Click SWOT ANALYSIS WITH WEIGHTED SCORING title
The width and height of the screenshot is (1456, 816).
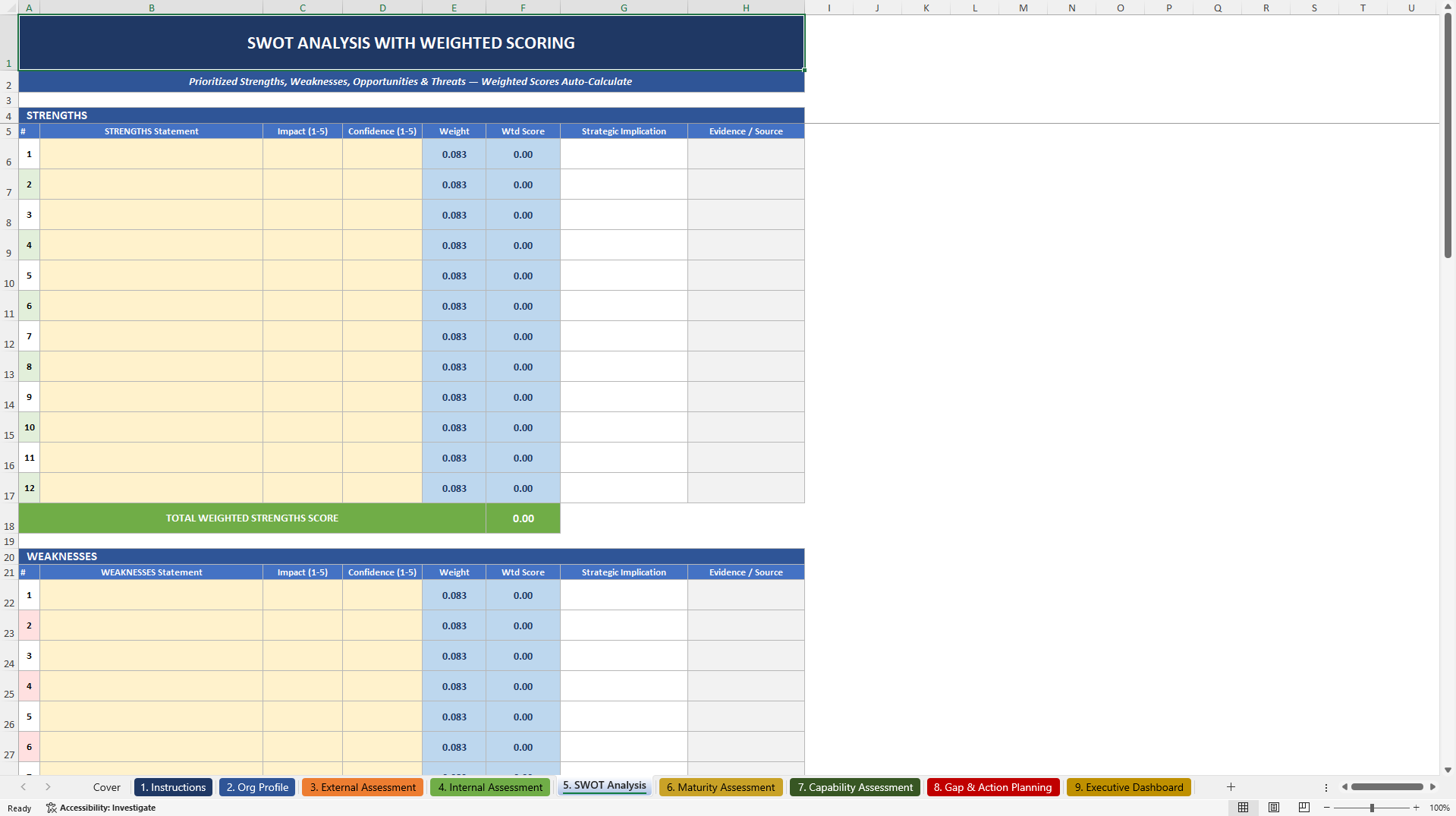pos(411,43)
